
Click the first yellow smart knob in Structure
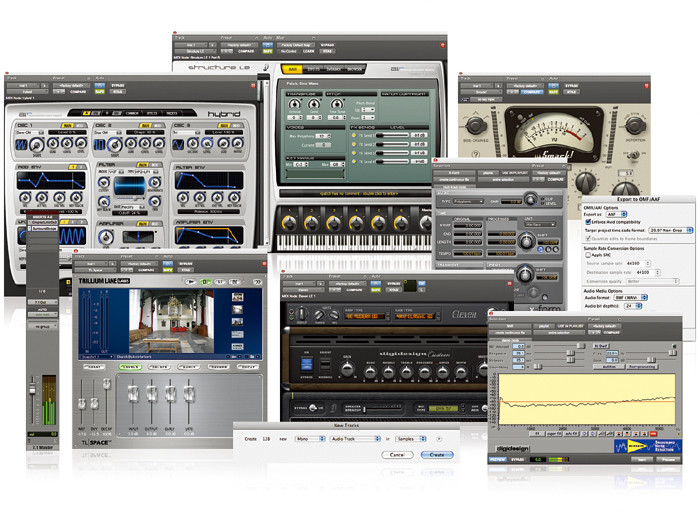(x=289, y=223)
